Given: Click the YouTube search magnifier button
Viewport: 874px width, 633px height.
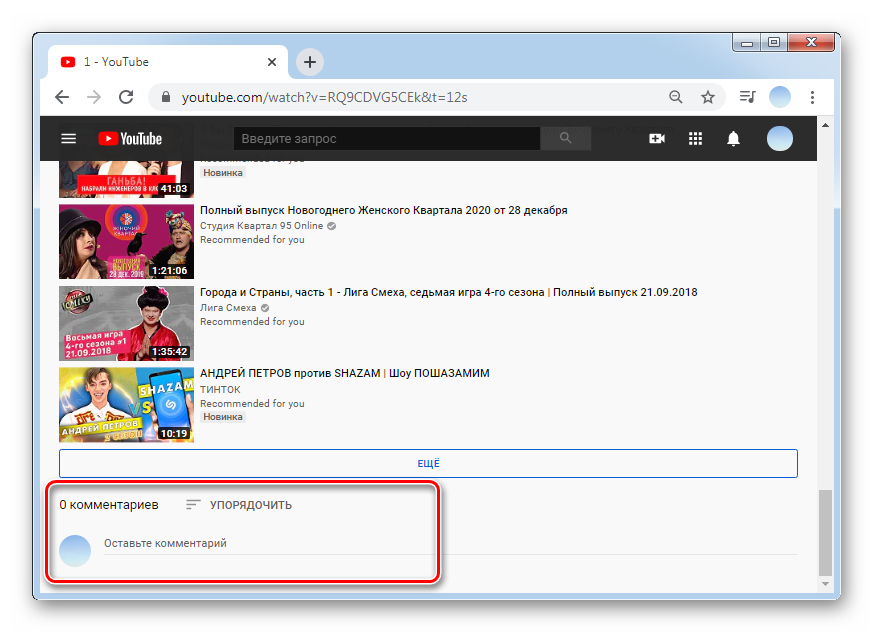Looking at the screenshot, I should 566,138.
